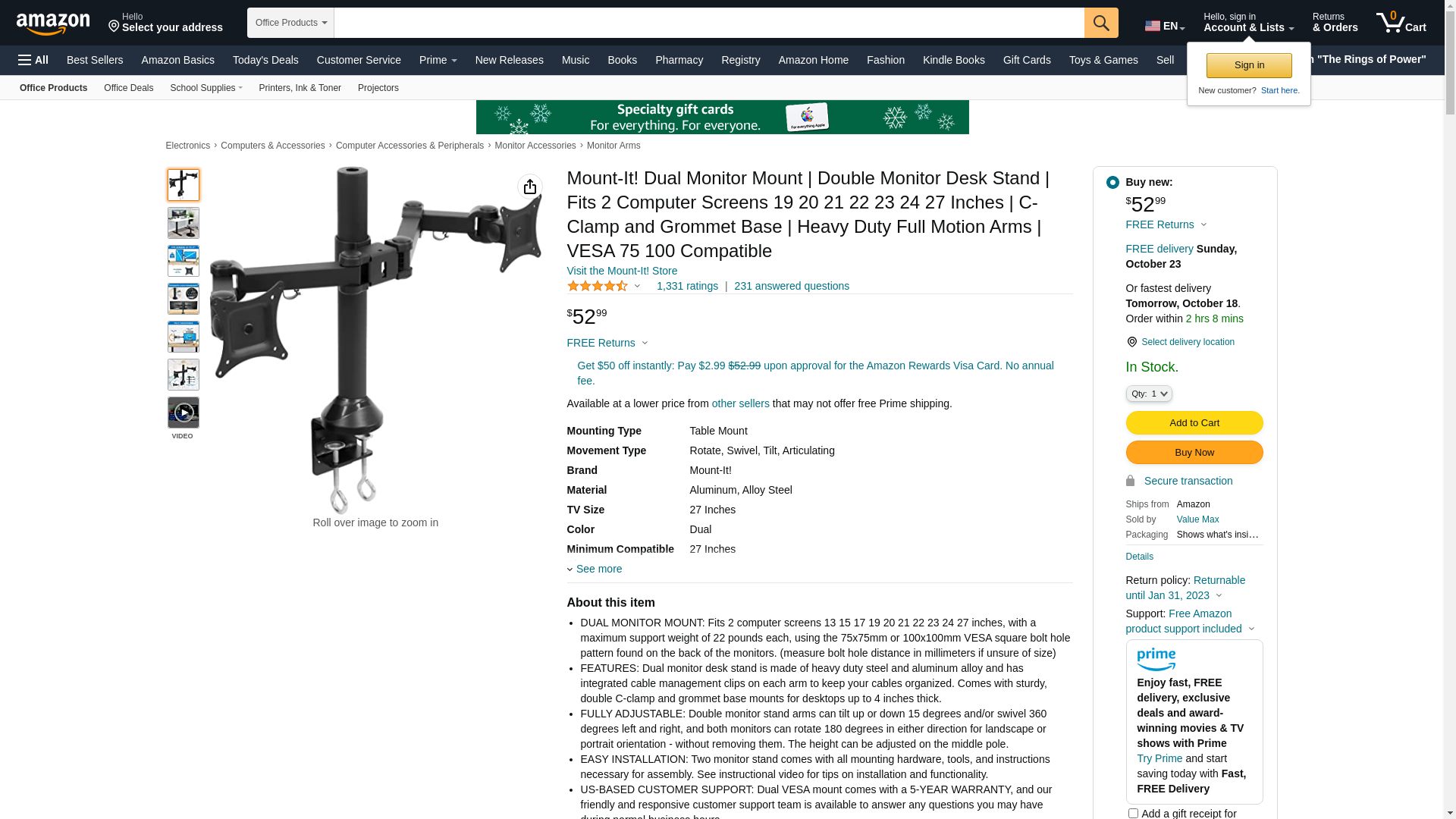Open the School Supplies submenu
Viewport: 1456px width, 819px height.
pyautogui.click(x=206, y=88)
